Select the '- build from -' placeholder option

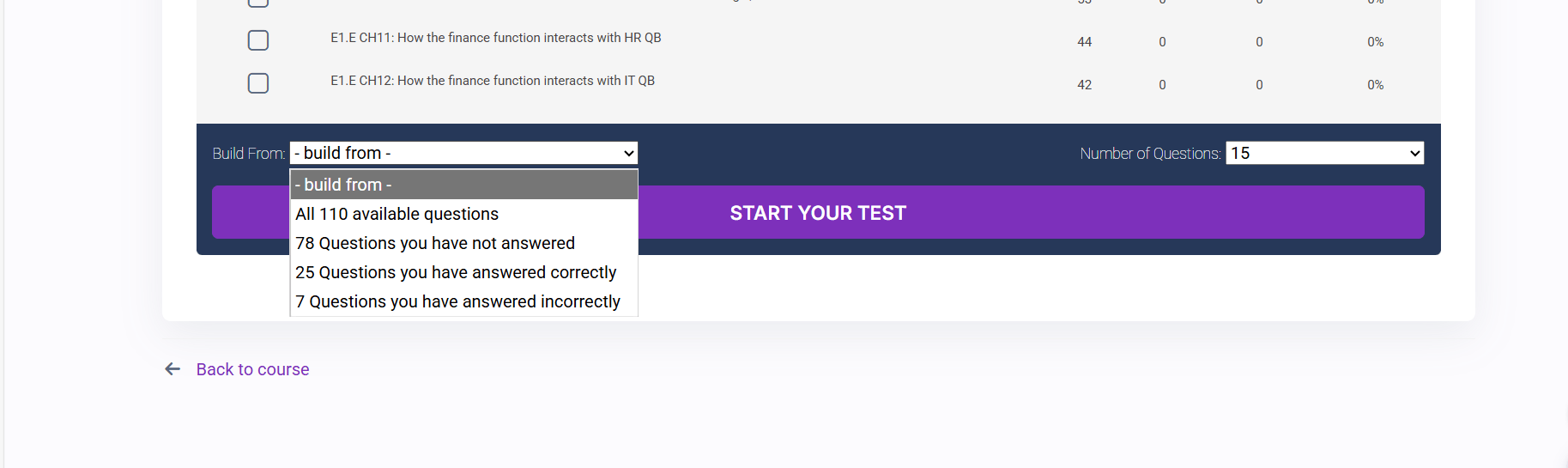pyautogui.click(x=463, y=185)
